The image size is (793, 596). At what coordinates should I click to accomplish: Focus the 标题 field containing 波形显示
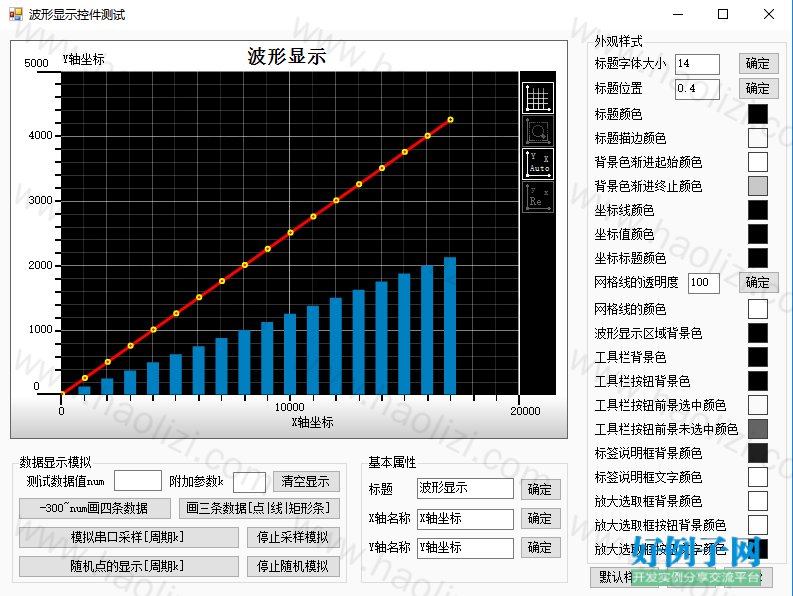pos(465,489)
